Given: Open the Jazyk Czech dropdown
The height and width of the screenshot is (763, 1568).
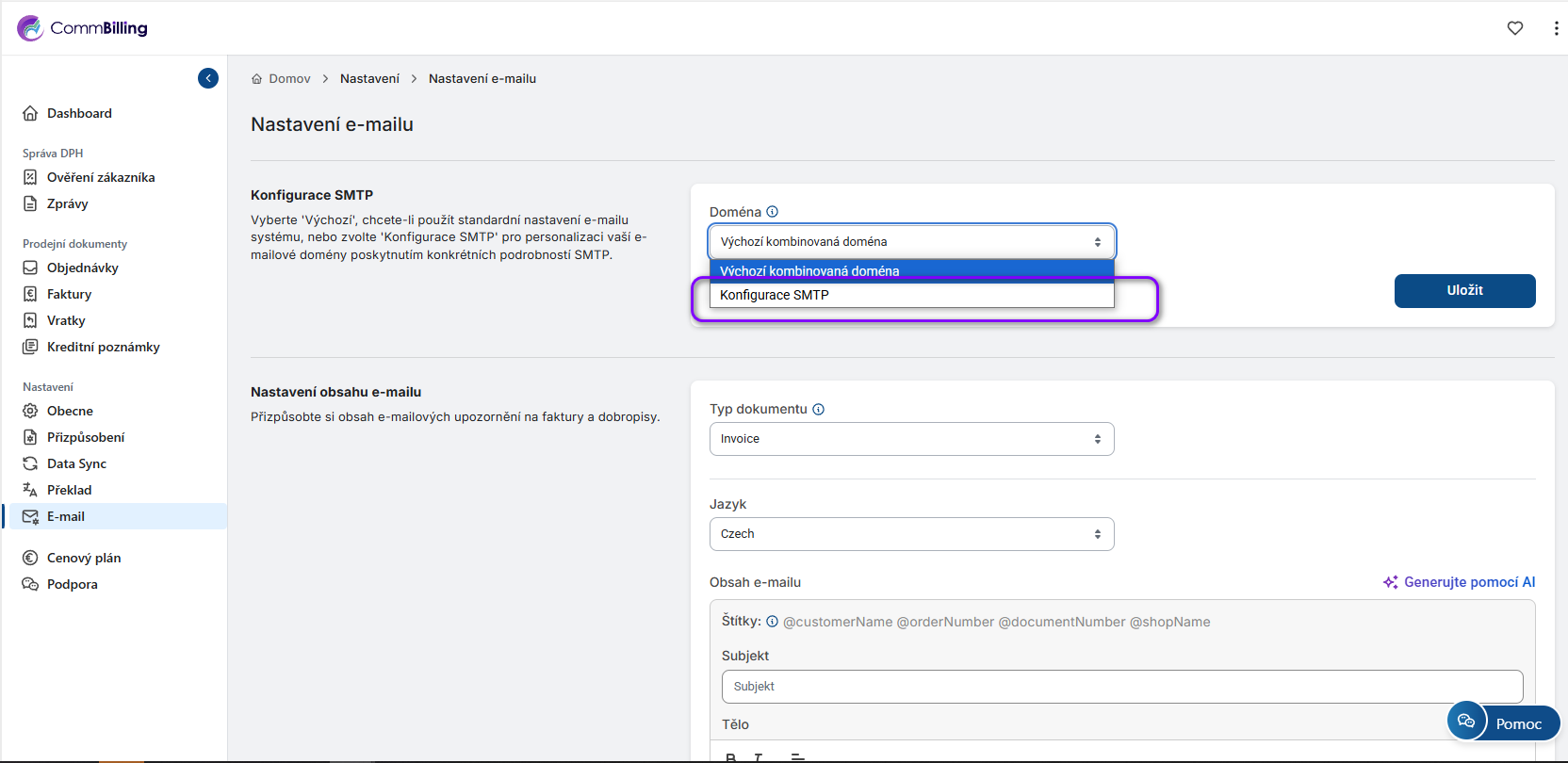Looking at the screenshot, I should click(x=910, y=534).
